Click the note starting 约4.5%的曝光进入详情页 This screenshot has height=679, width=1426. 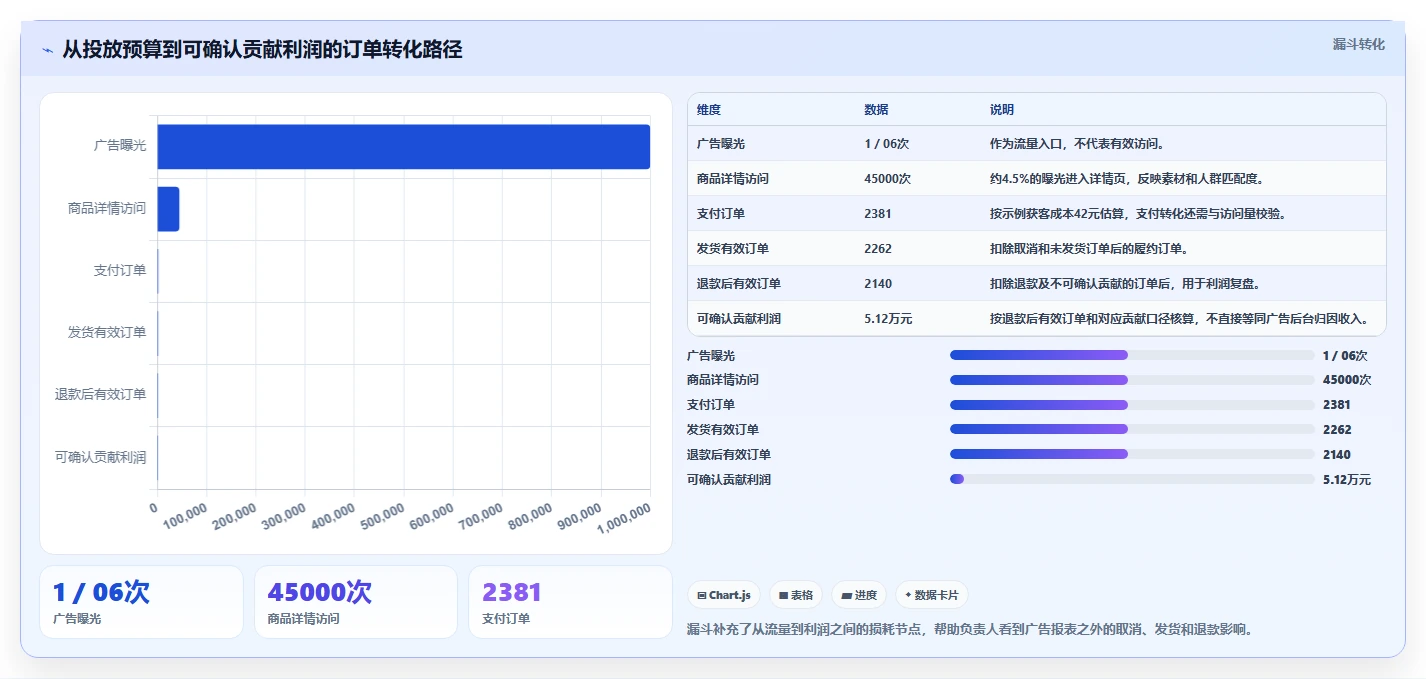1127,178
